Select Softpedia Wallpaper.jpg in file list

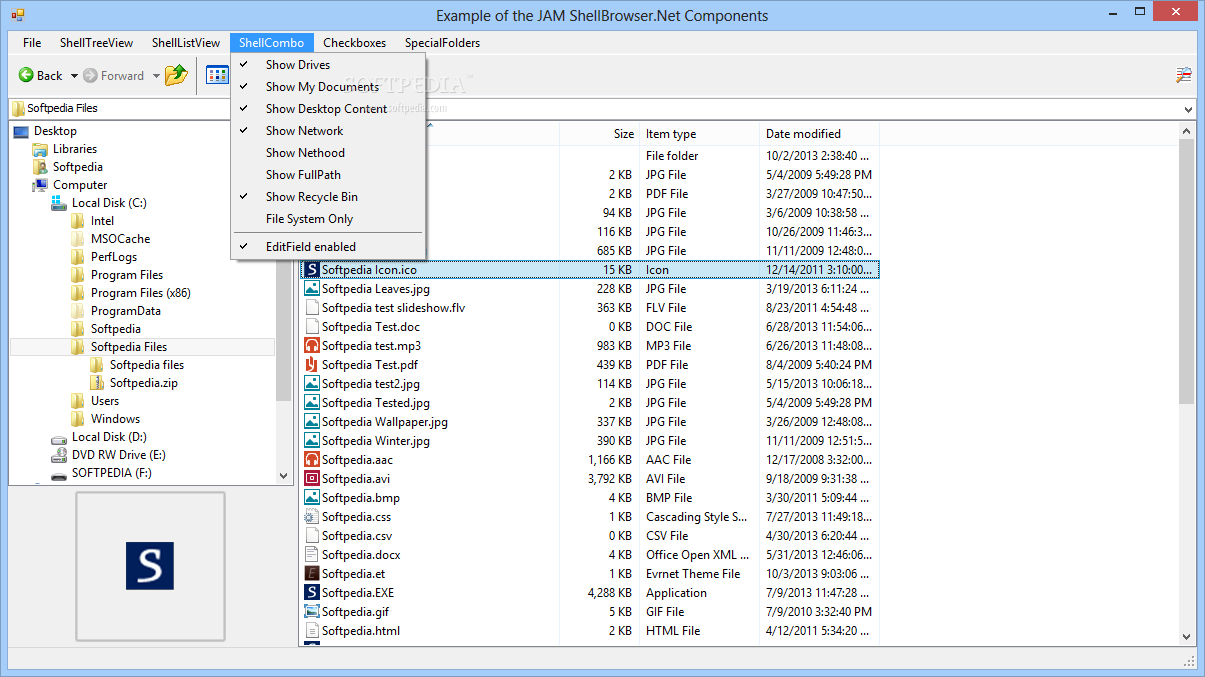385,421
